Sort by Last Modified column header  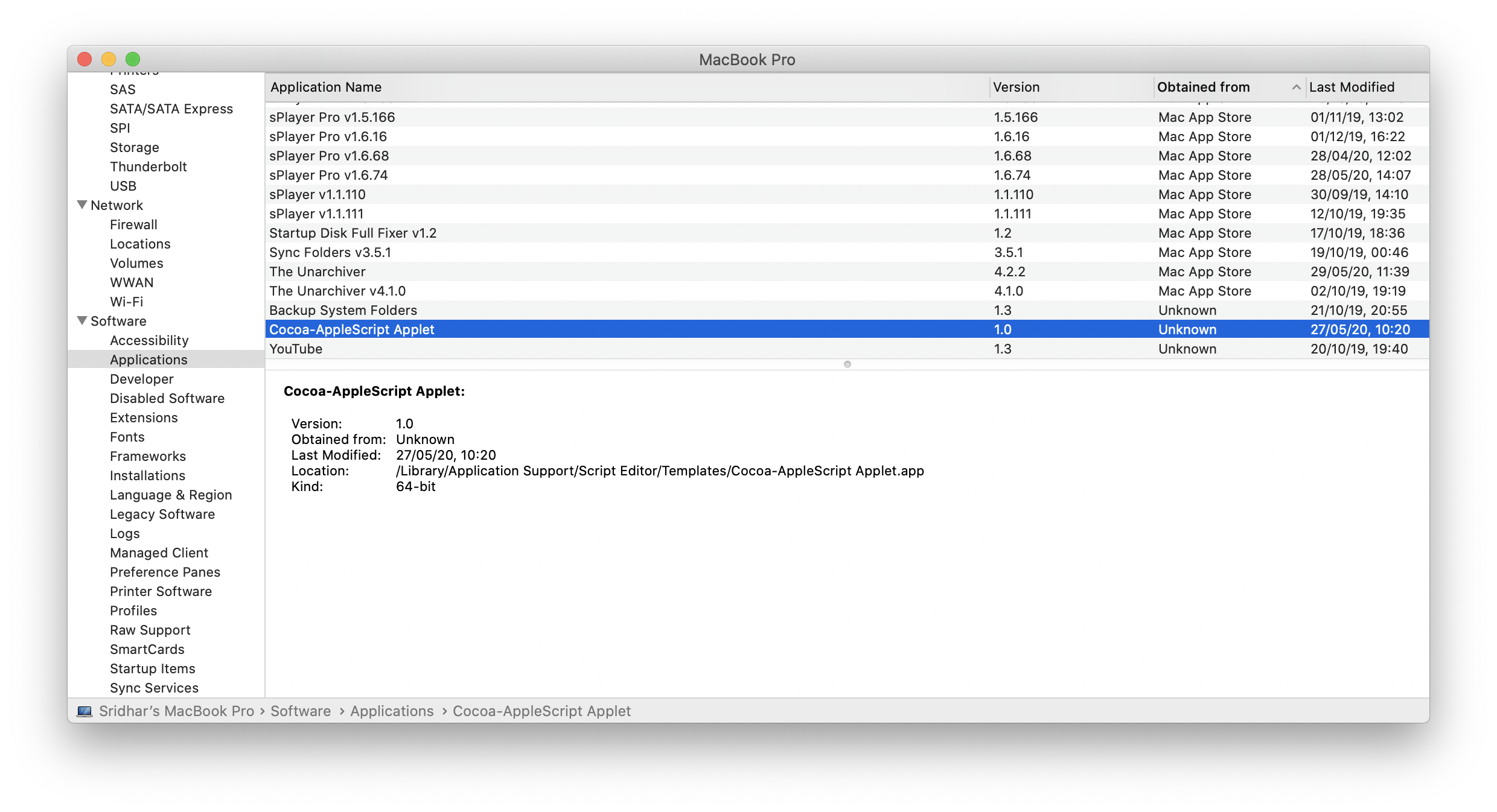[1352, 87]
